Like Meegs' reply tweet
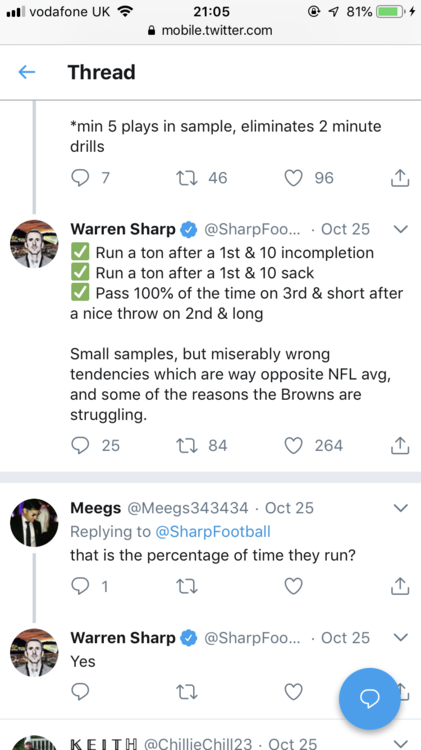The height and width of the screenshot is (750, 421). (294, 586)
